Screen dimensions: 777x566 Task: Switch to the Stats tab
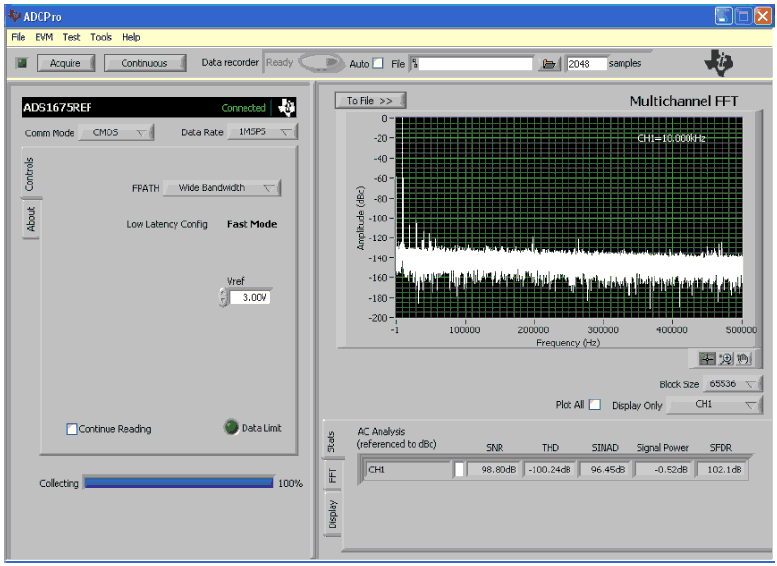tap(332, 441)
